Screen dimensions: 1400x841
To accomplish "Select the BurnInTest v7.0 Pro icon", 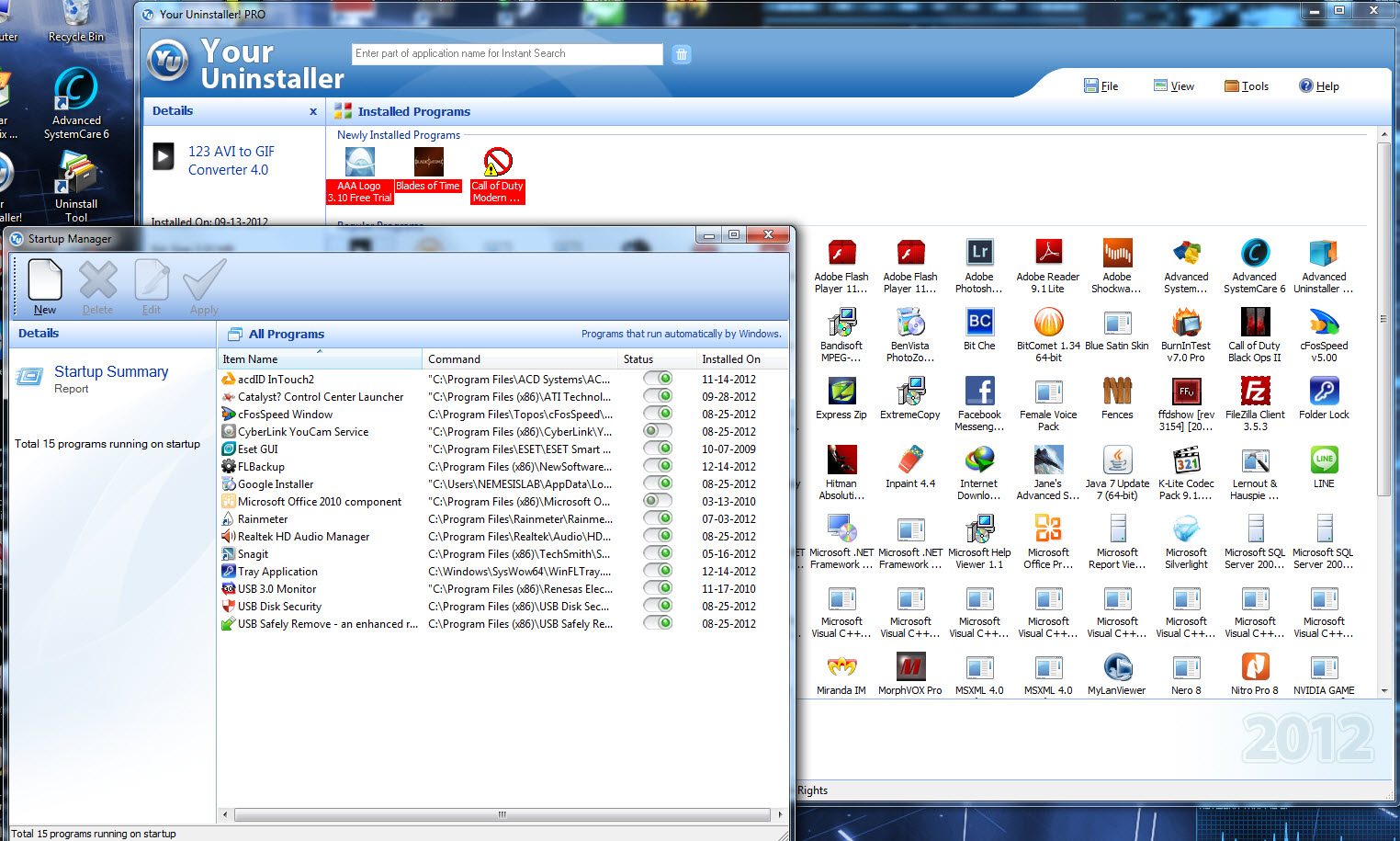I will 1186,321.
